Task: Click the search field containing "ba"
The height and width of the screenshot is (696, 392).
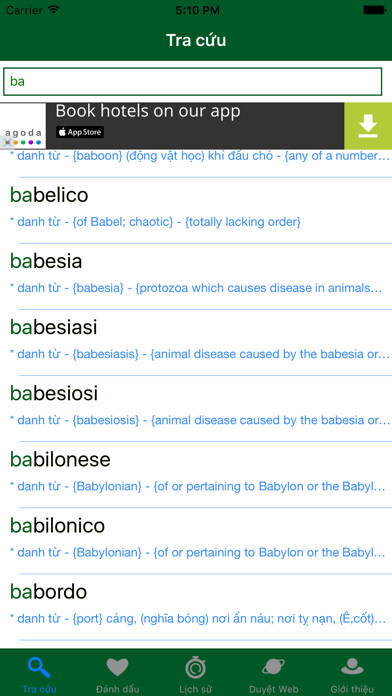Action: [193, 82]
